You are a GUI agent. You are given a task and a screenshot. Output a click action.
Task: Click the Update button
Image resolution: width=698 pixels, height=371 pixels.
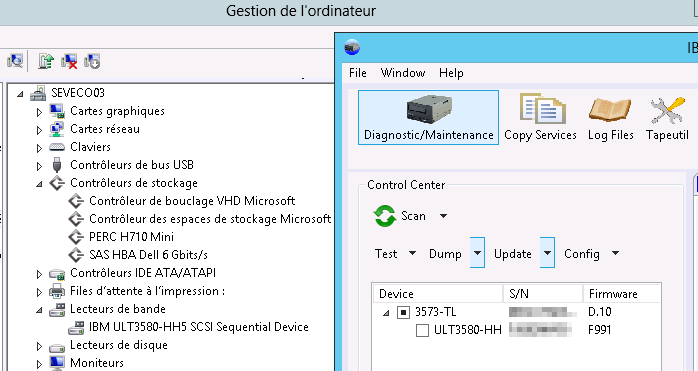(513, 253)
